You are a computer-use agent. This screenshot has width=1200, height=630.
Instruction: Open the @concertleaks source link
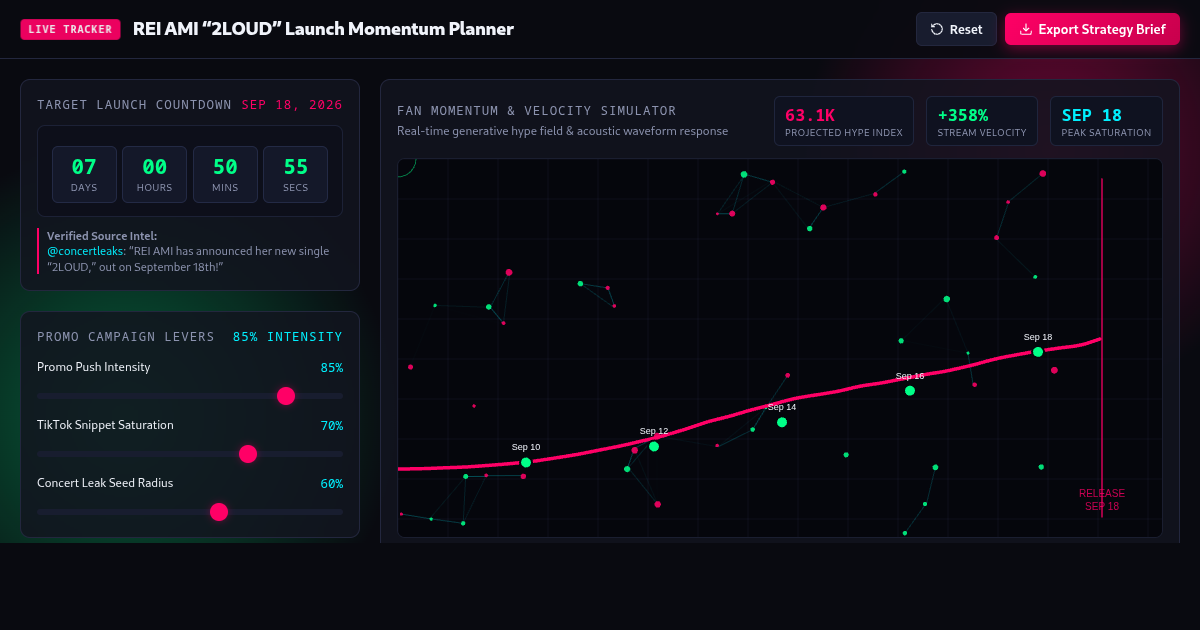(86, 251)
